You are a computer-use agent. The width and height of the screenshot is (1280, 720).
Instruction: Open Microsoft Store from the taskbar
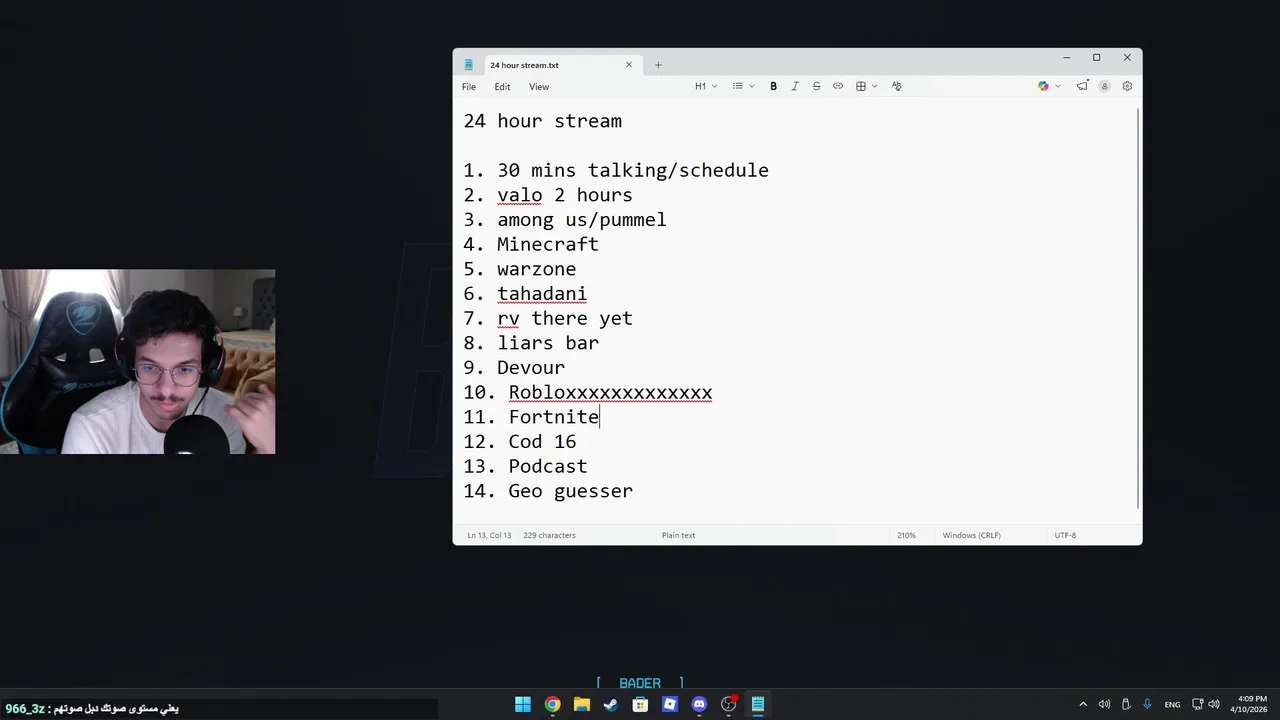click(x=640, y=704)
